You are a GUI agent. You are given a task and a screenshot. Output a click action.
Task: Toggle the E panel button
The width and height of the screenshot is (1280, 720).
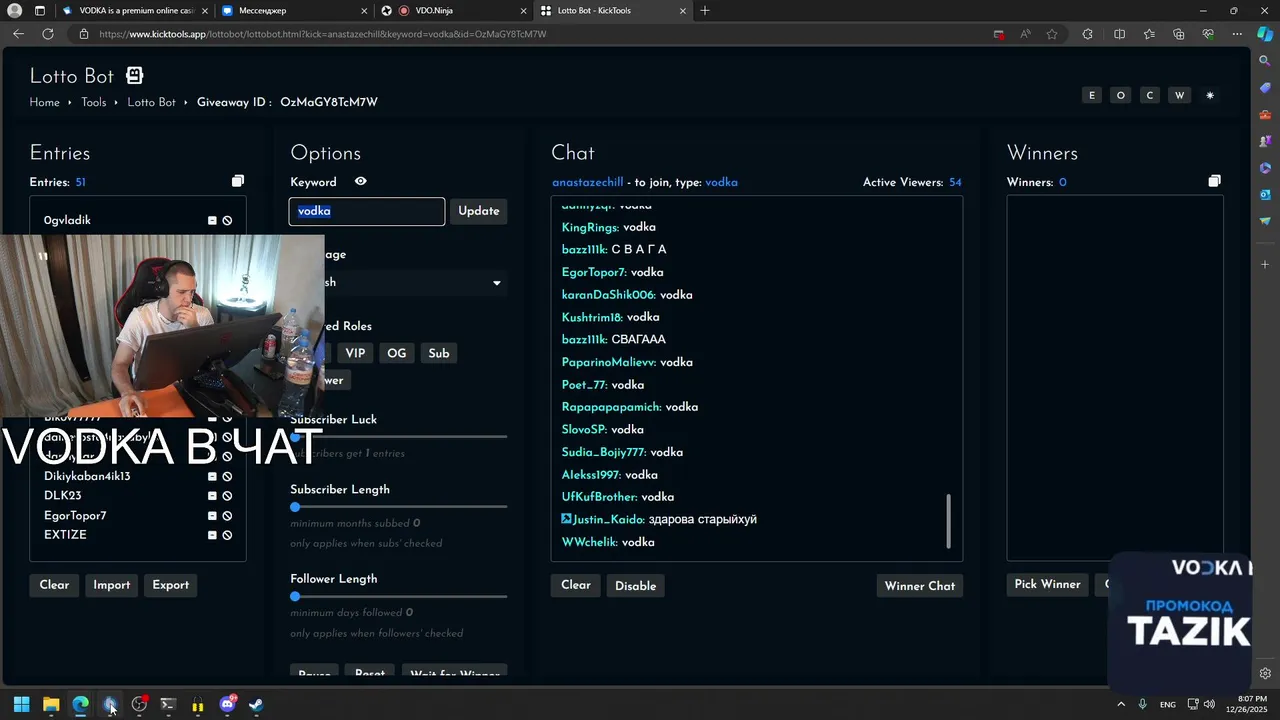point(1092,95)
